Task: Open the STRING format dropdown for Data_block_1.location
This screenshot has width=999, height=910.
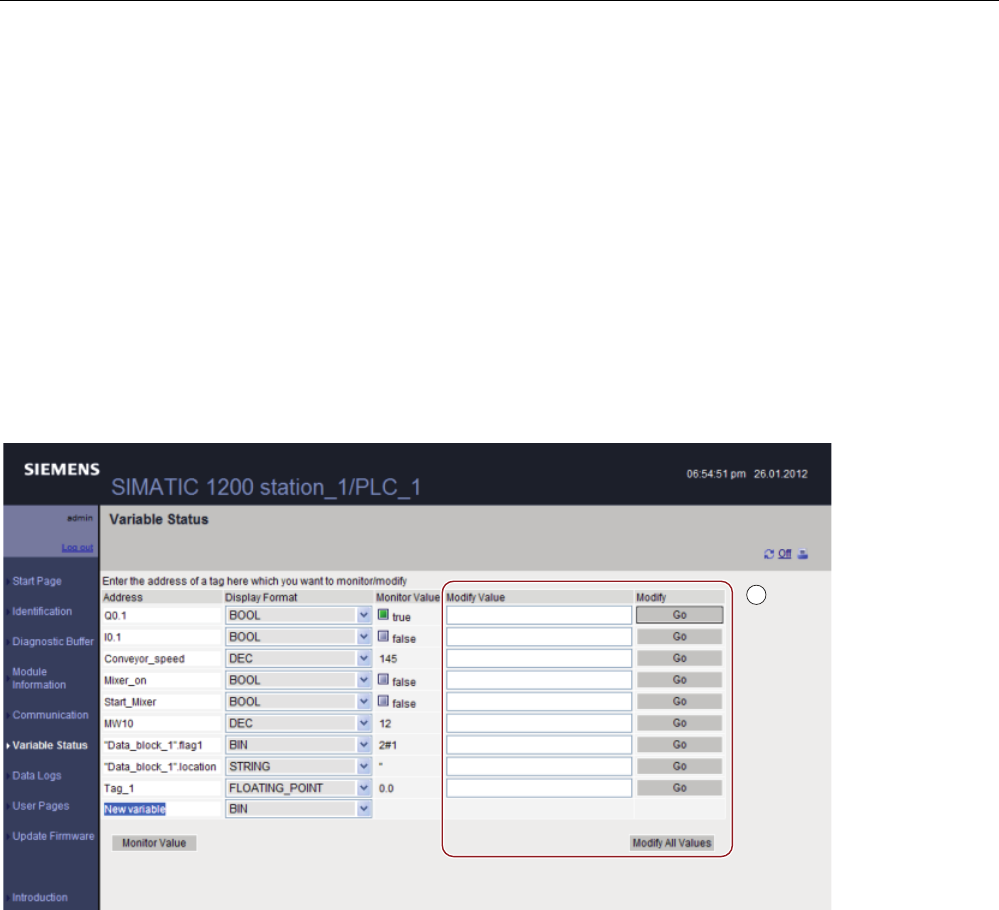Action: coord(298,767)
